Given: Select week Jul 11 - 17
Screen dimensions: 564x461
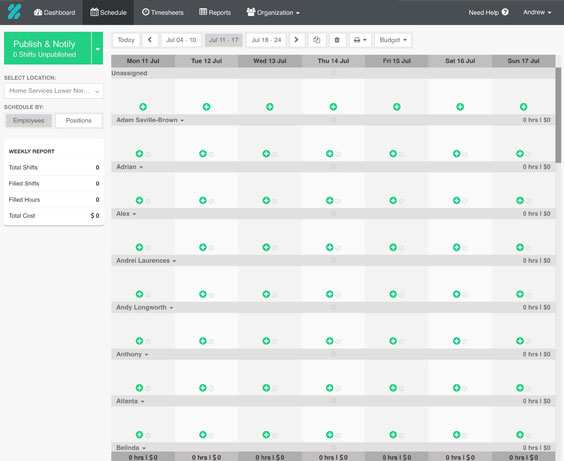Looking at the screenshot, I should pyautogui.click(x=224, y=40).
